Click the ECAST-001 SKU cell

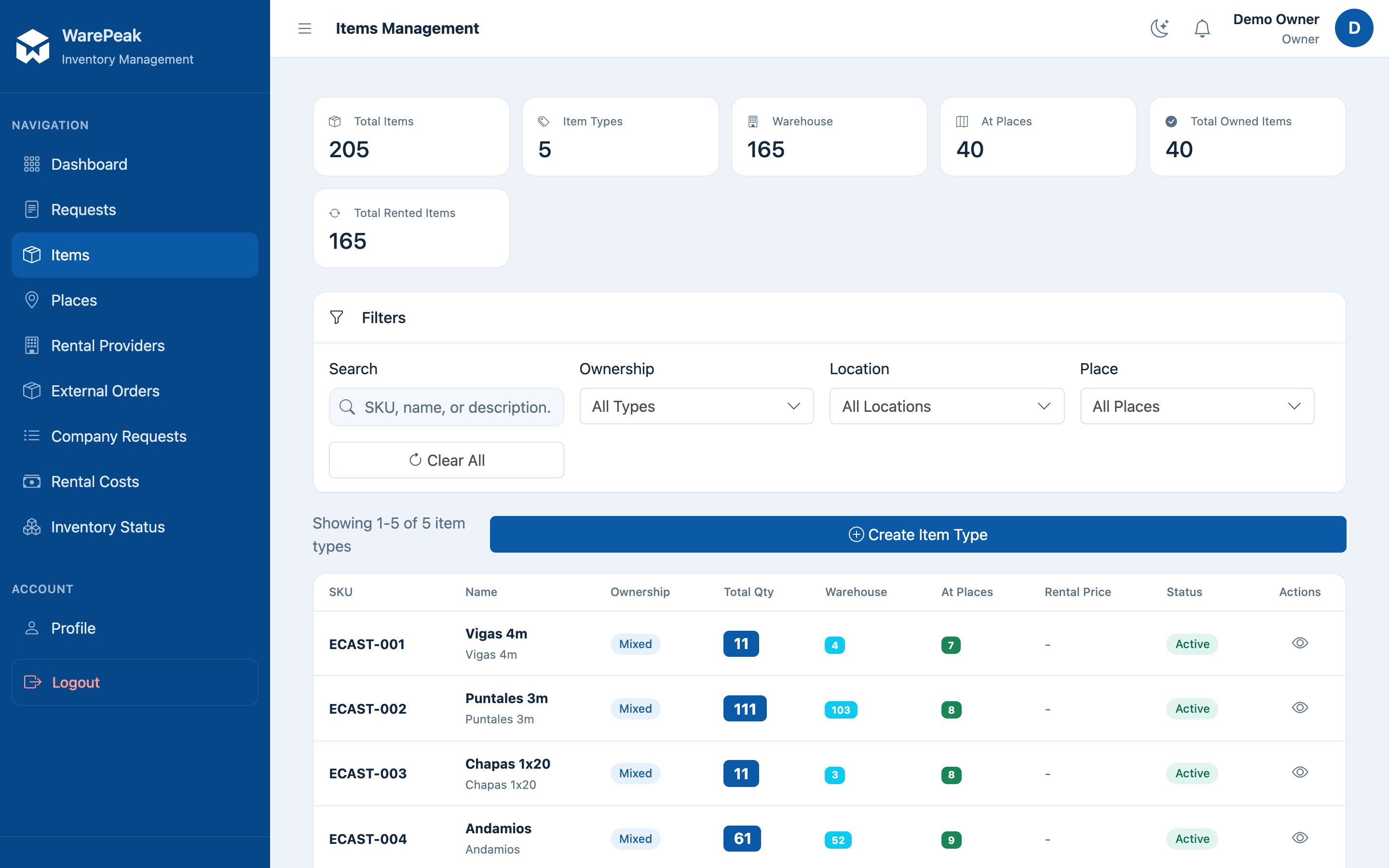(367, 644)
